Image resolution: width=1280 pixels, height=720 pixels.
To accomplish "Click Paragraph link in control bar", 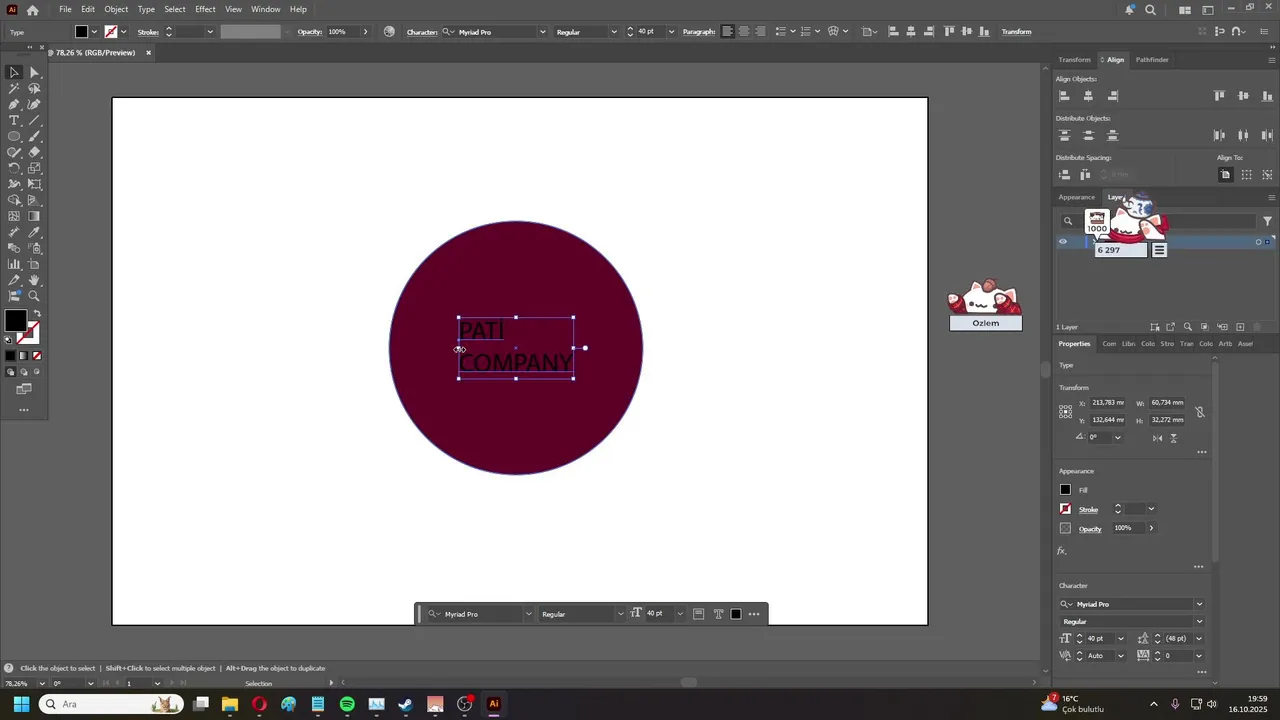I will point(699,31).
